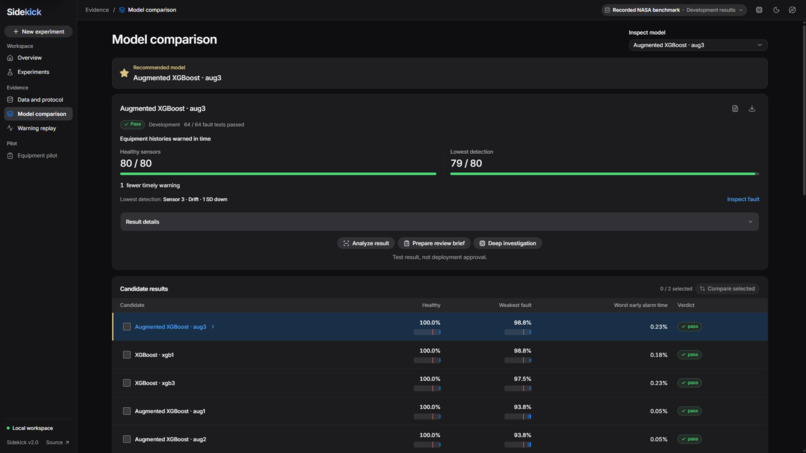Open the Overview home icon

click(10, 58)
